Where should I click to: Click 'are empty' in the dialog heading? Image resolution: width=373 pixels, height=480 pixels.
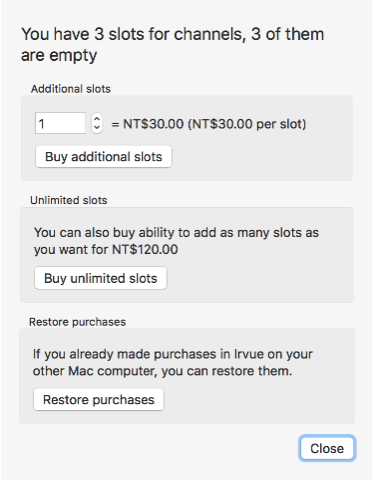[x=59, y=55]
